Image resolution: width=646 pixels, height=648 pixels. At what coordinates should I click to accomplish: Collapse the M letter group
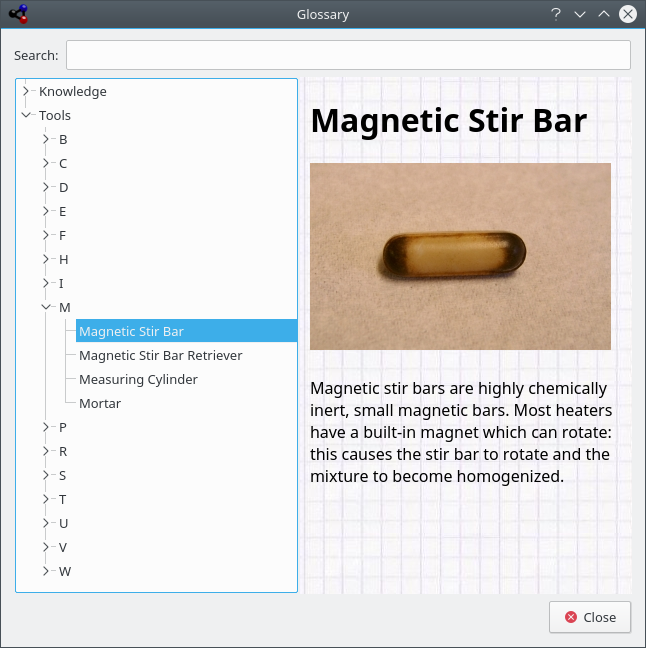coord(46,307)
